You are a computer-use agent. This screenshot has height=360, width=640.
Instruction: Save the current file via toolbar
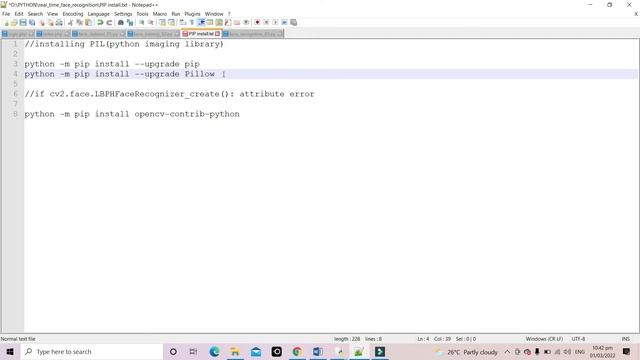[x=23, y=22]
